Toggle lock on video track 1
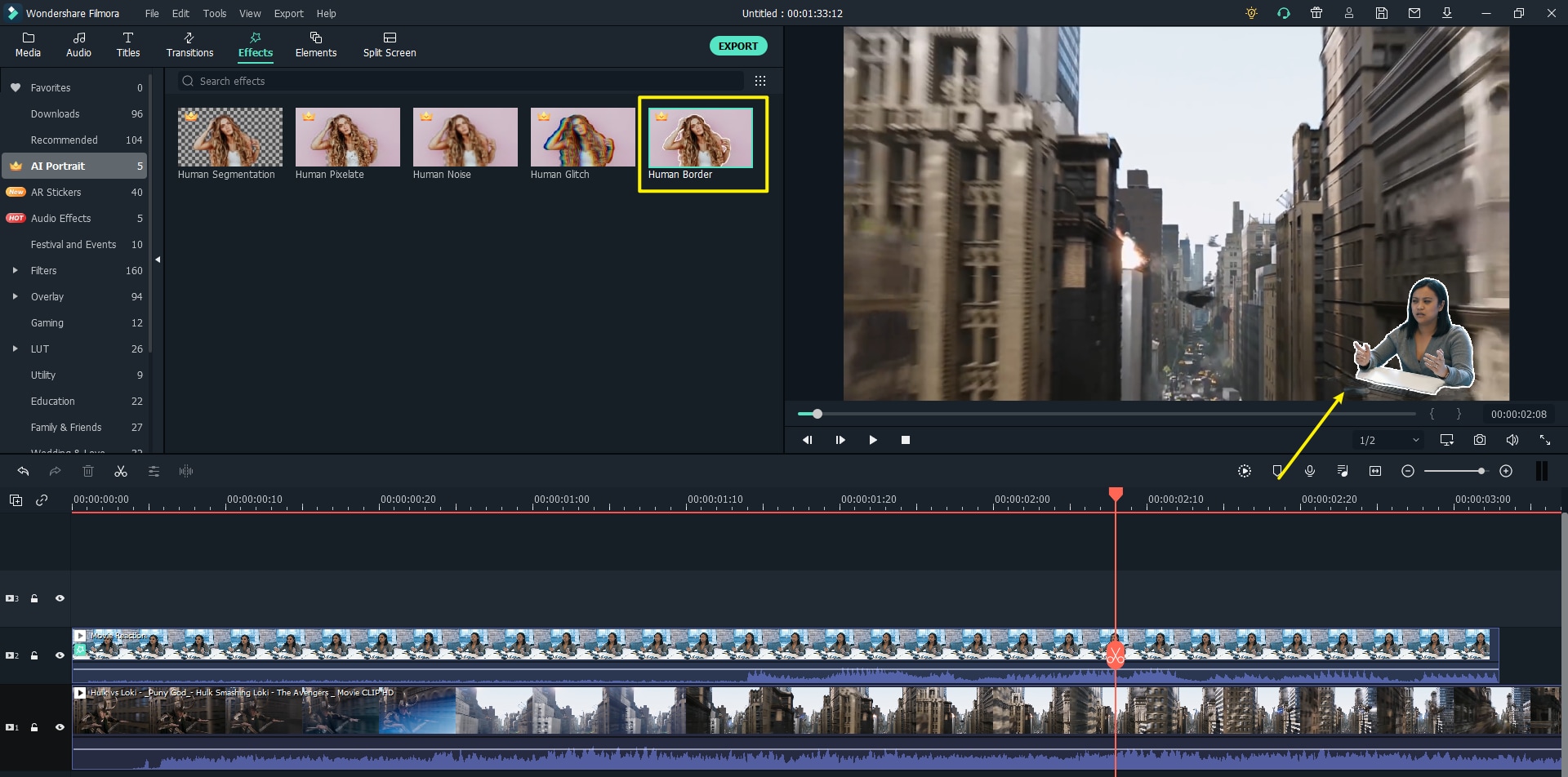1568x777 pixels. pyautogui.click(x=34, y=727)
